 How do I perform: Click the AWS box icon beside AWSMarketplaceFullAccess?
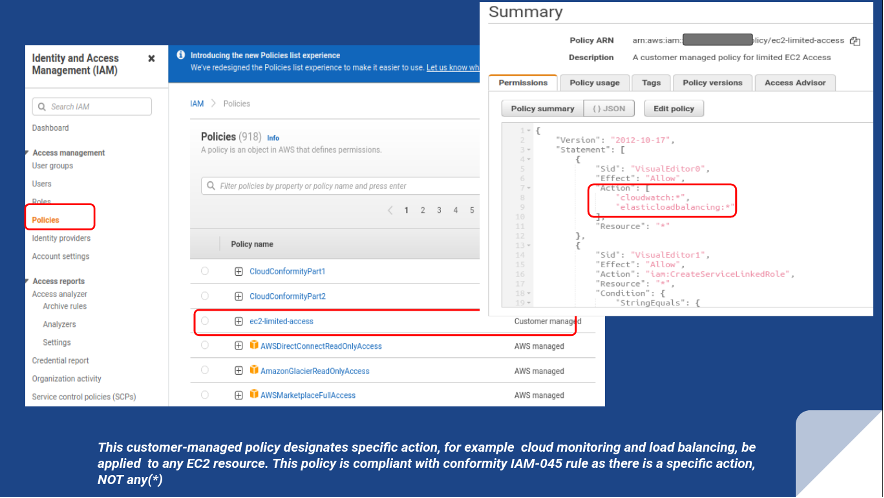254,395
